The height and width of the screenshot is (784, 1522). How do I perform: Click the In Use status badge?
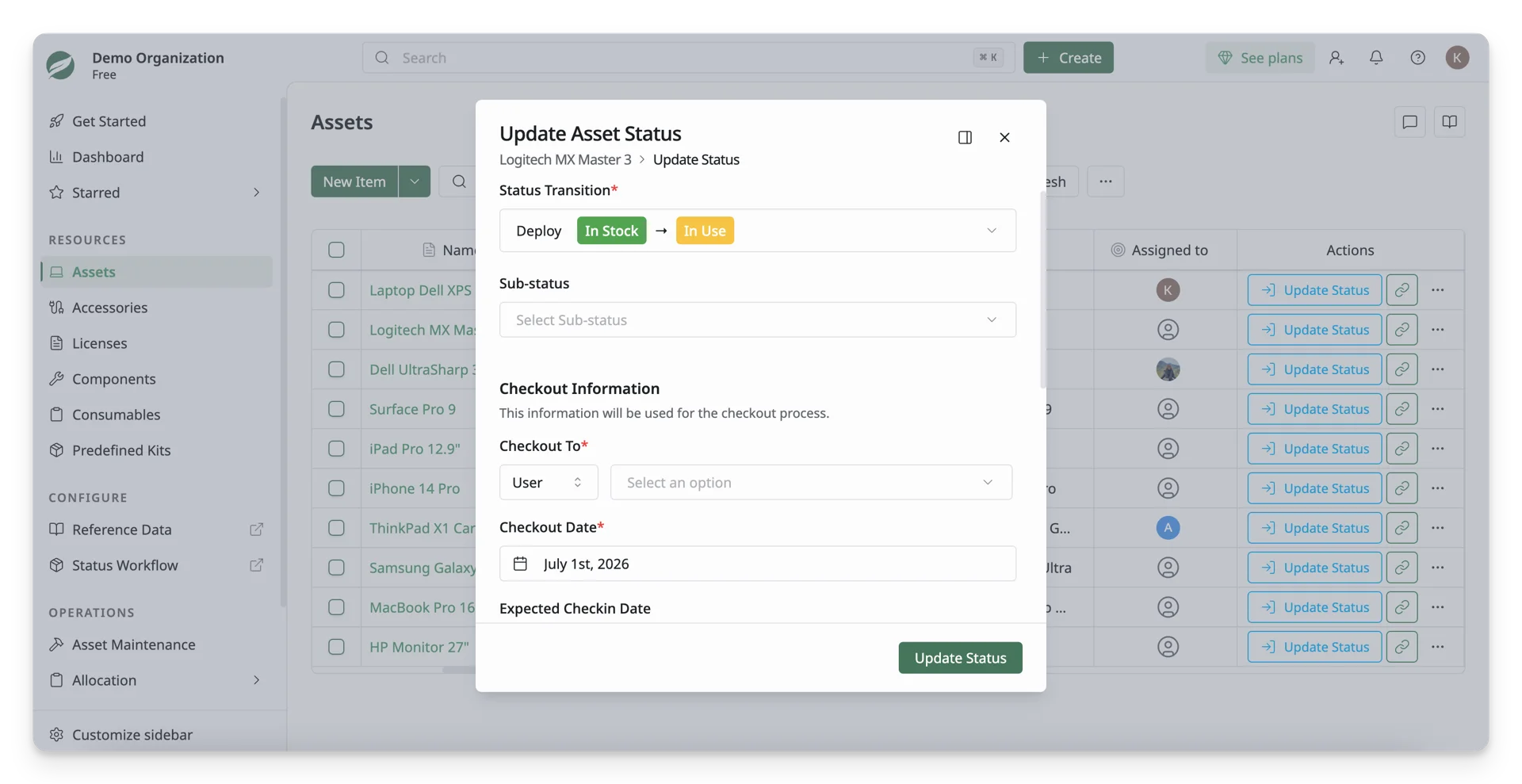tap(704, 231)
